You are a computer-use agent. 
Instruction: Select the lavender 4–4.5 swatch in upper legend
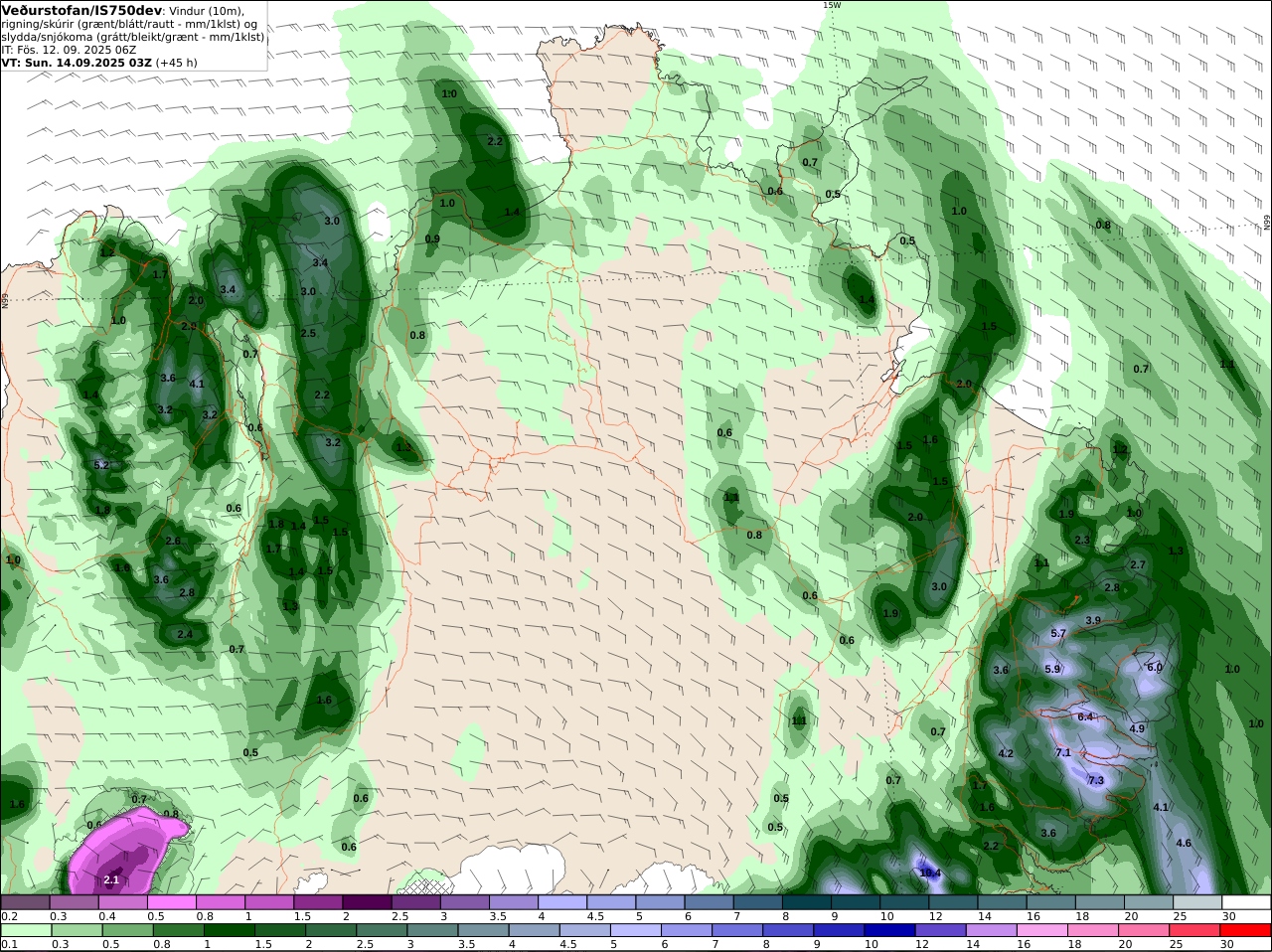(x=562, y=902)
